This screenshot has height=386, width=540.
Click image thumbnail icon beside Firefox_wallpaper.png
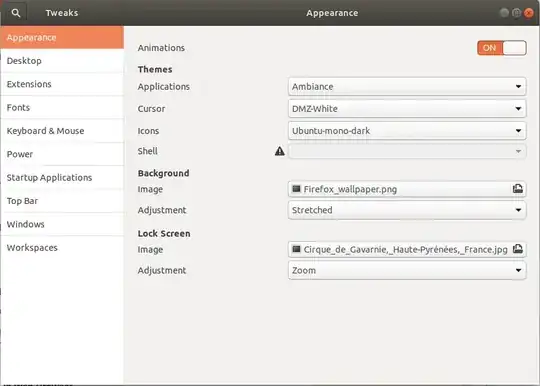(296, 189)
